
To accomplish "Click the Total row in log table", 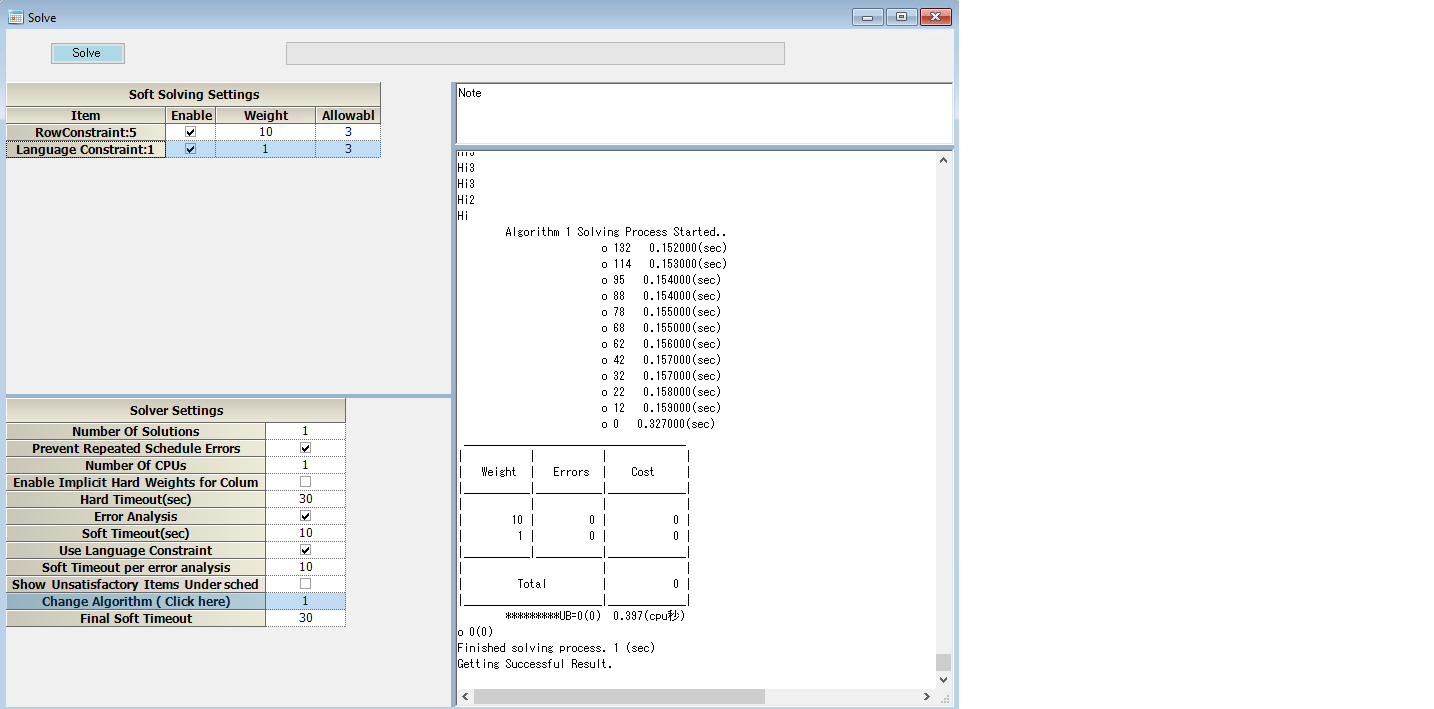I will coord(574,584).
